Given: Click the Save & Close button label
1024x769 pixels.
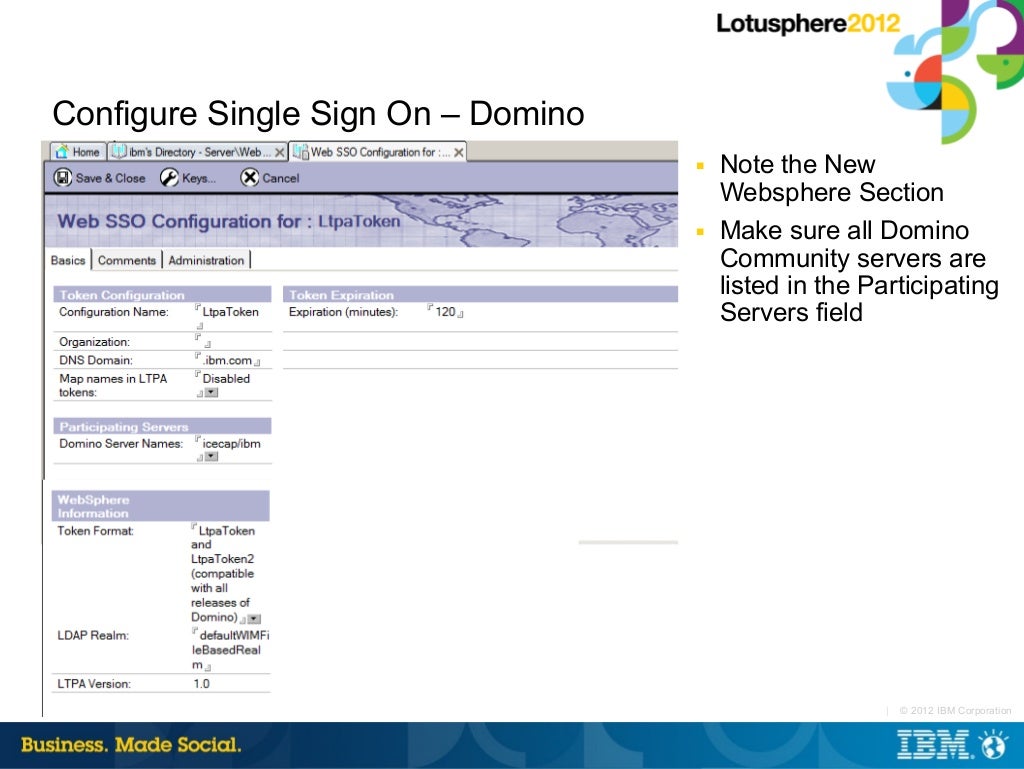Looking at the screenshot, I should (110, 178).
